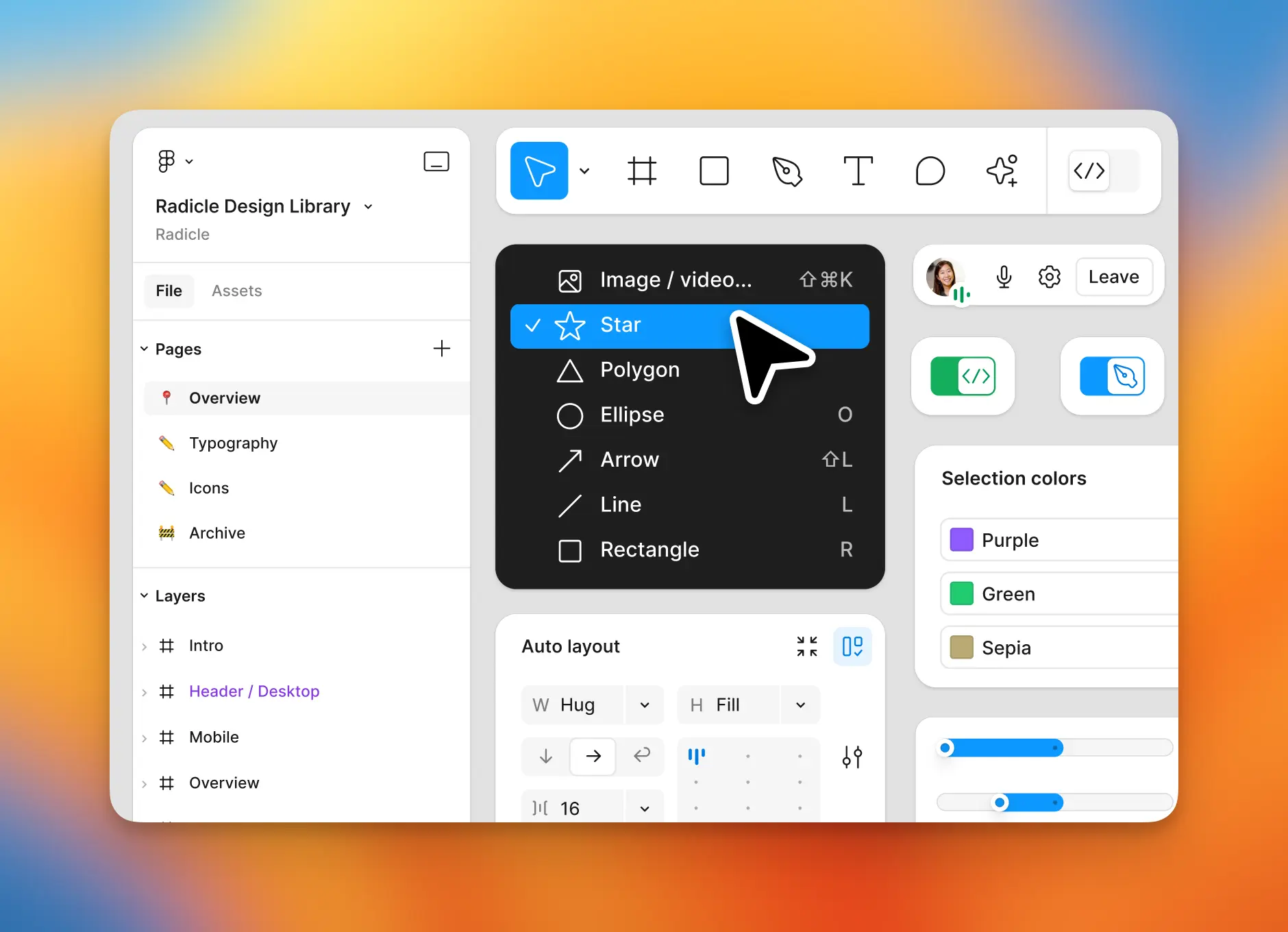This screenshot has height=932, width=1288.
Task: Click the Leave button
Action: pyautogui.click(x=1113, y=277)
